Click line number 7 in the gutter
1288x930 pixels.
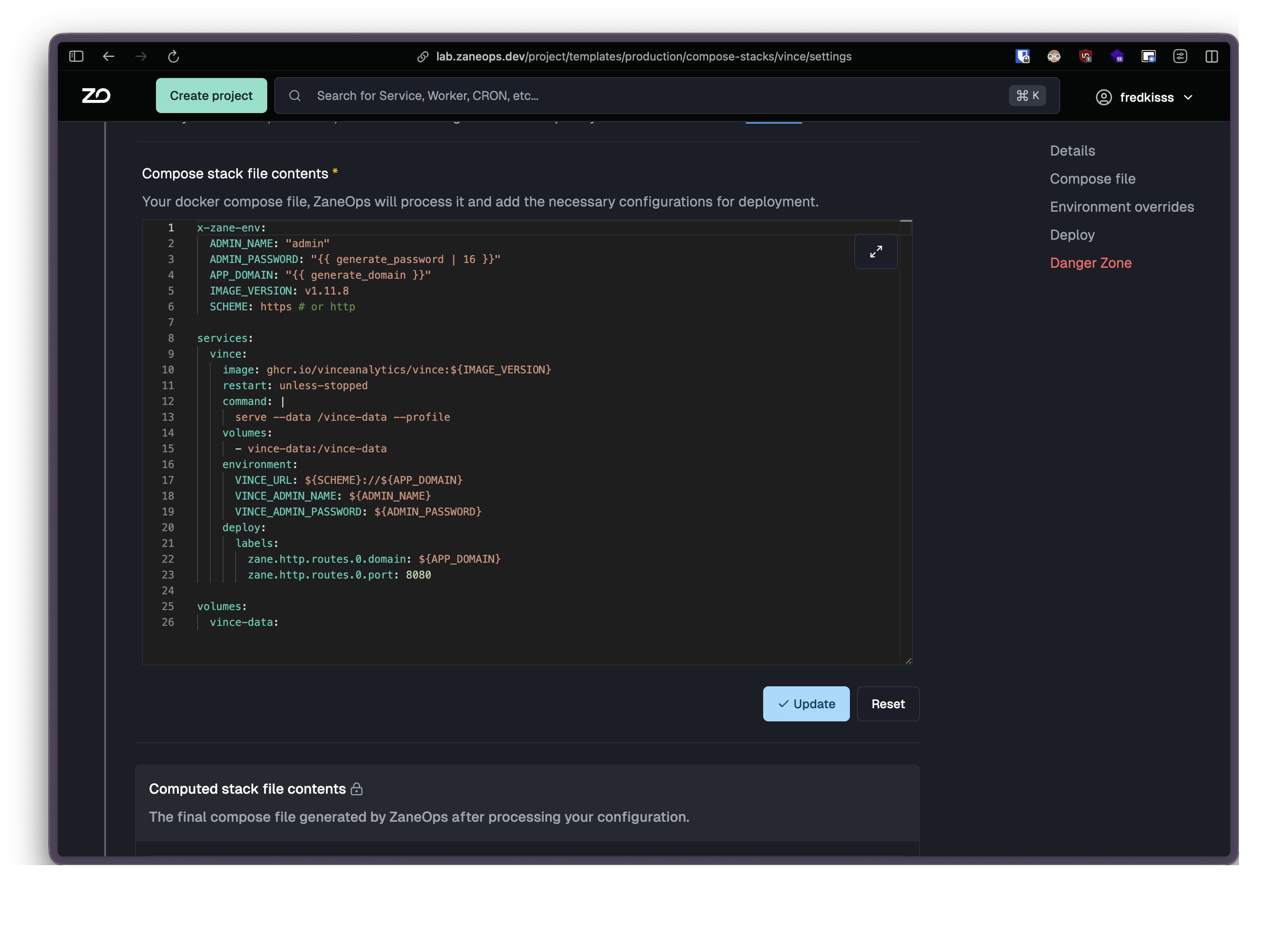[171, 322]
